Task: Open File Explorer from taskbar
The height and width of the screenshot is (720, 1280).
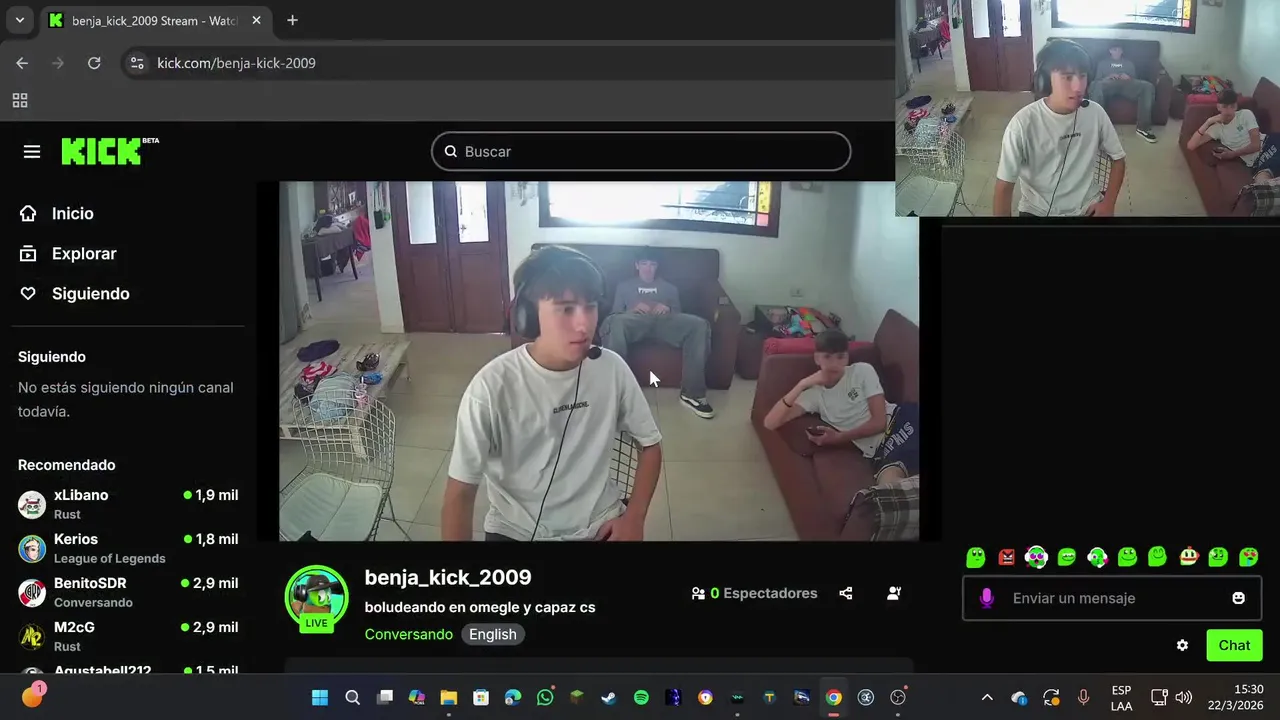Action: (449, 698)
